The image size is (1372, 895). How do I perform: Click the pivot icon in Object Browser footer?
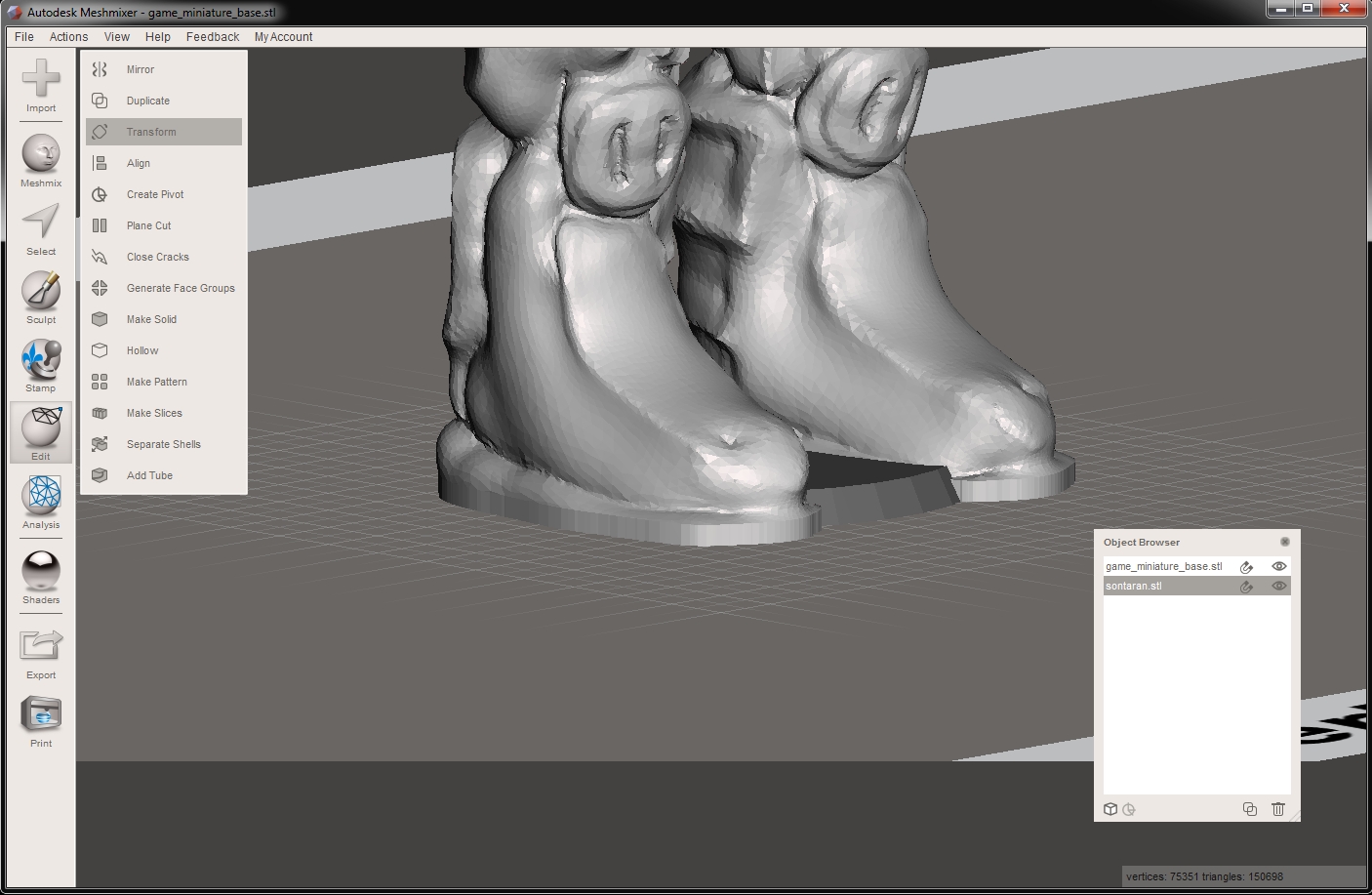coord(1129,809)
